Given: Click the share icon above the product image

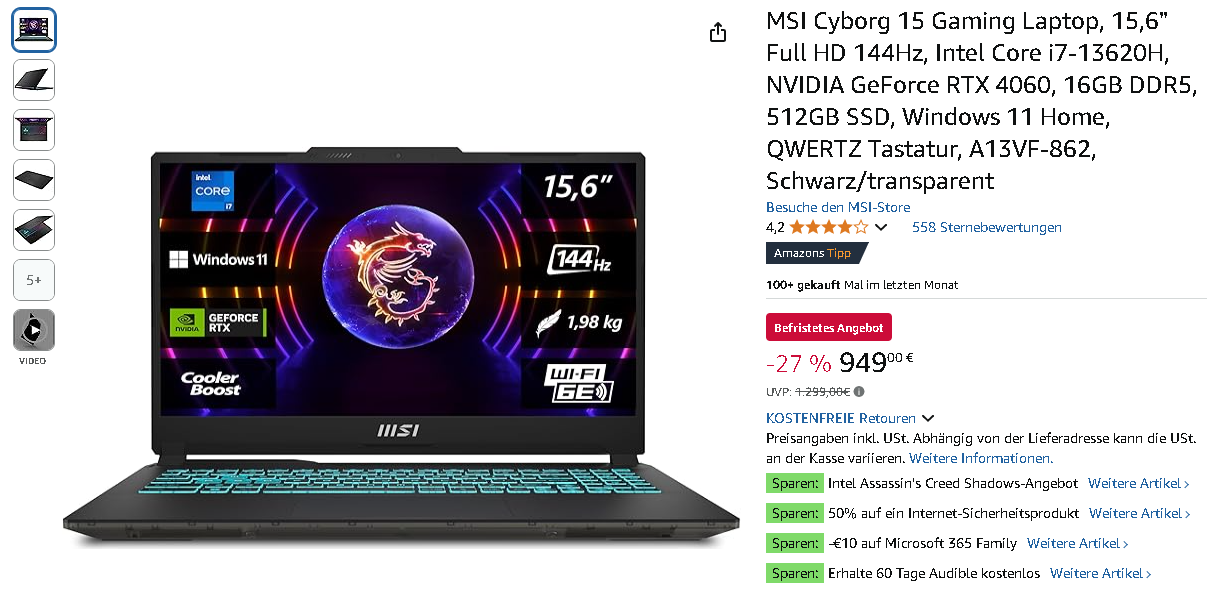Looking at the screenshot, I should [717, 33].
